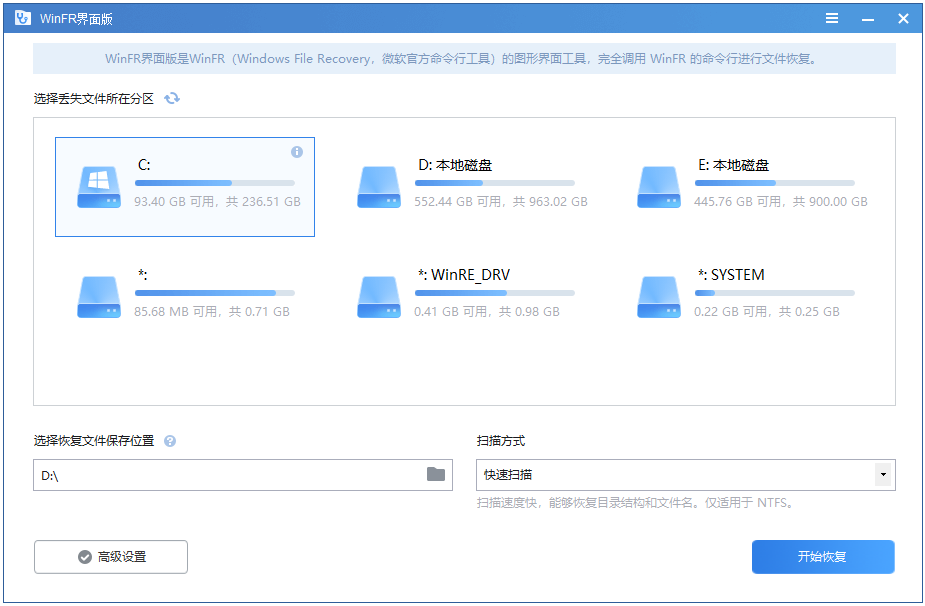Pick the WinRE_DRV partition drive icon
This screenshot has width=925, height=606.
pos(379,297)
